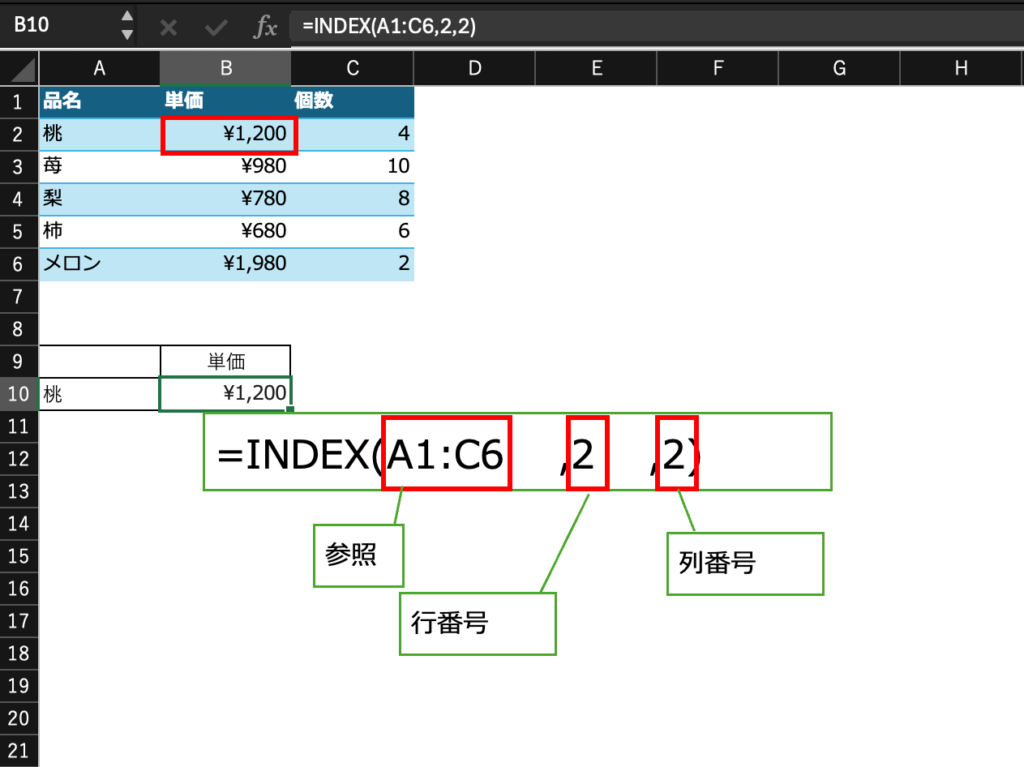Select the row 10 header
1024x767 pixels.
tap(19, 394)
